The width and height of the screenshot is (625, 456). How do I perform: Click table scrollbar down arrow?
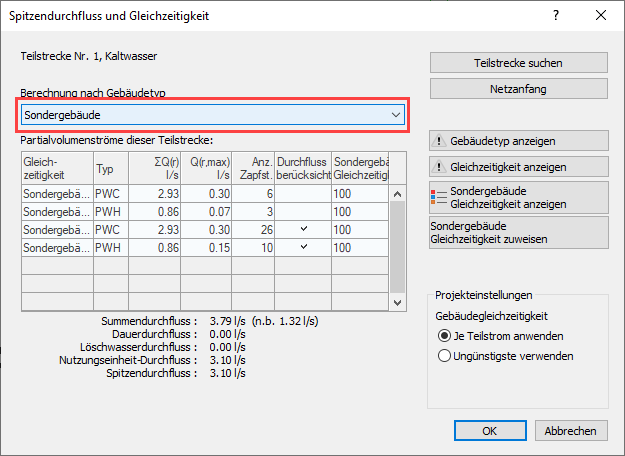(397, 302)
